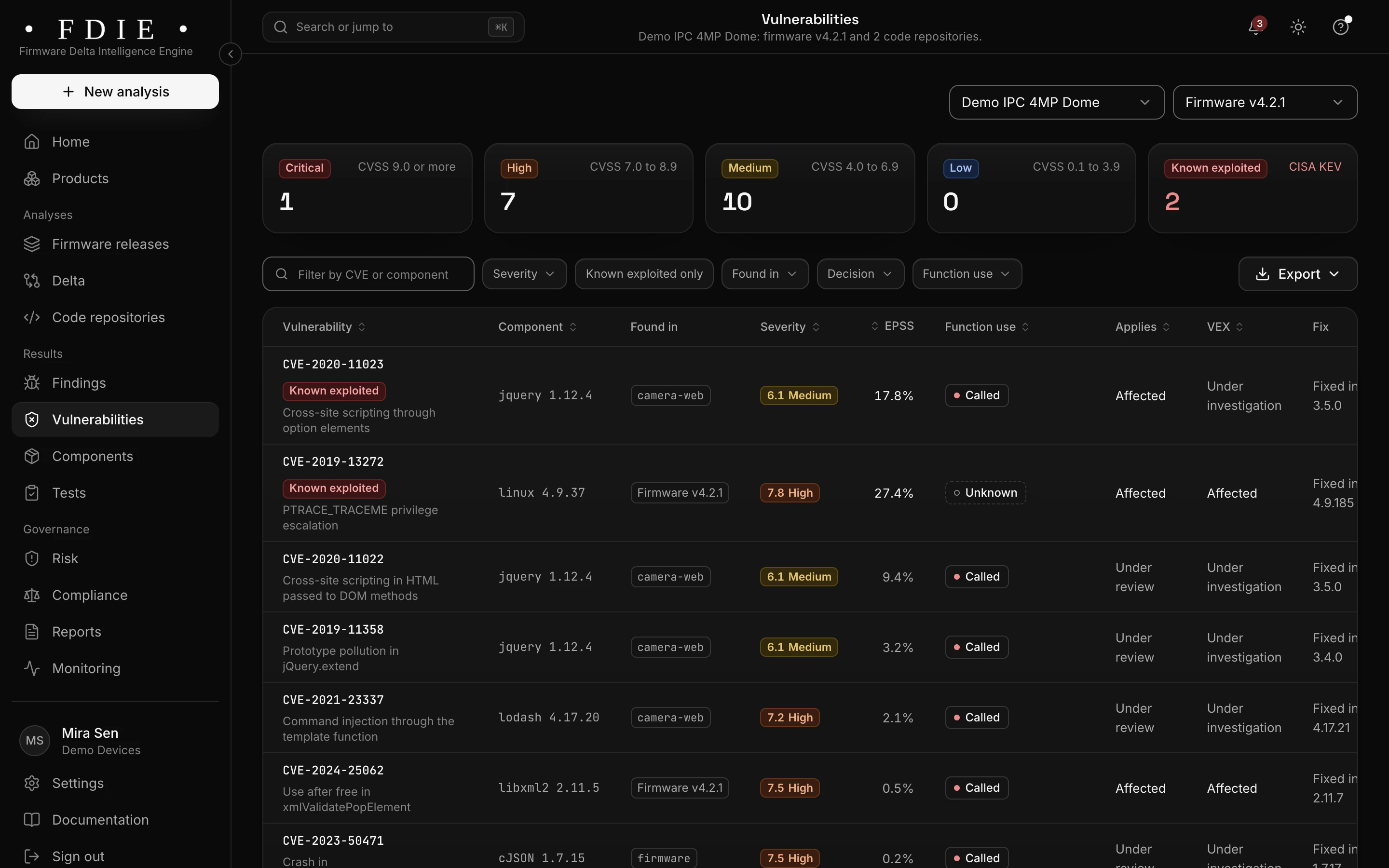Open the Demo IPC 4MP Dome product dropdown
Screen dimensions: 1389x868
[1057, 102]
